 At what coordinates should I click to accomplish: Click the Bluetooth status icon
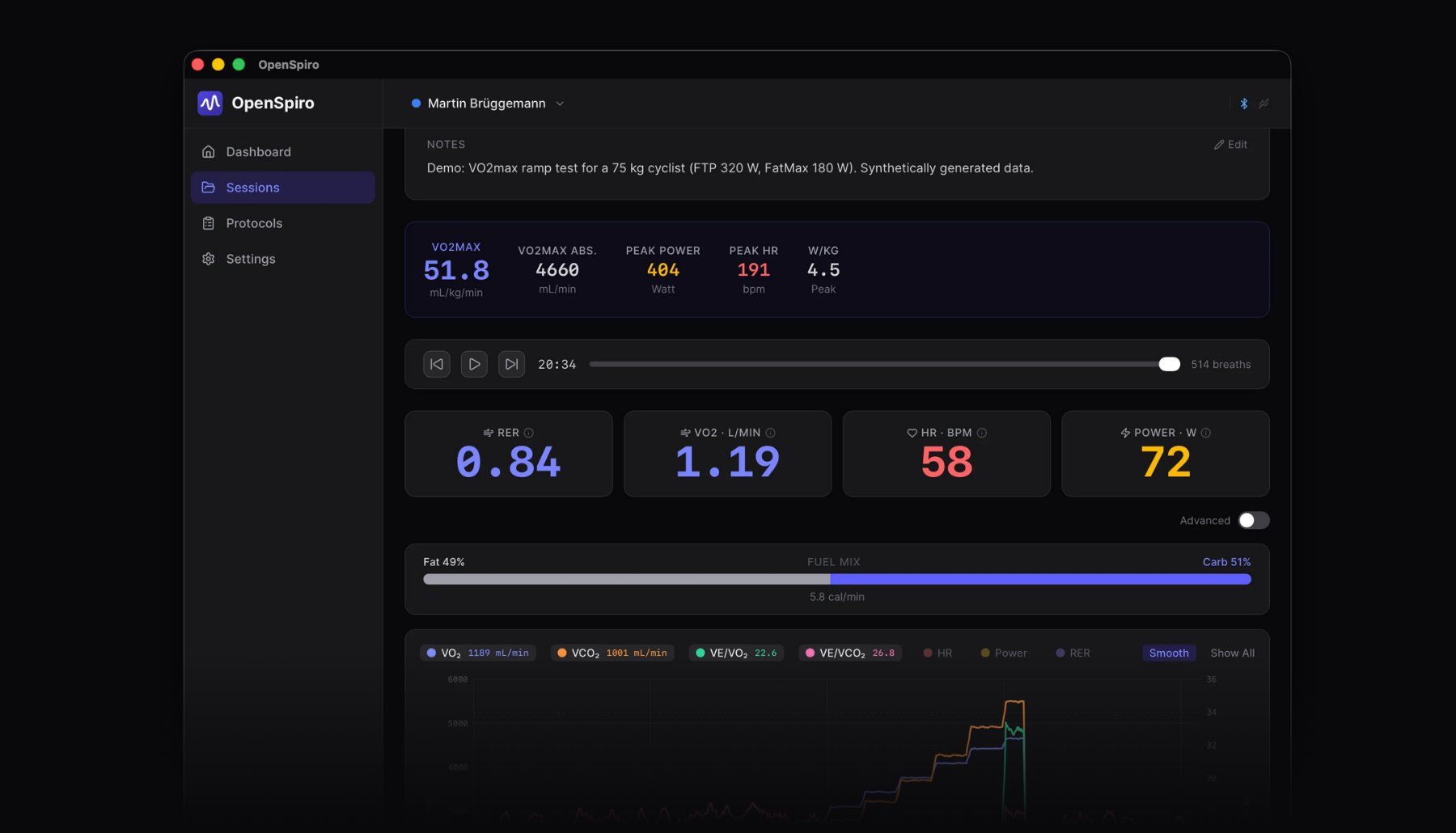click(1244, 104)
